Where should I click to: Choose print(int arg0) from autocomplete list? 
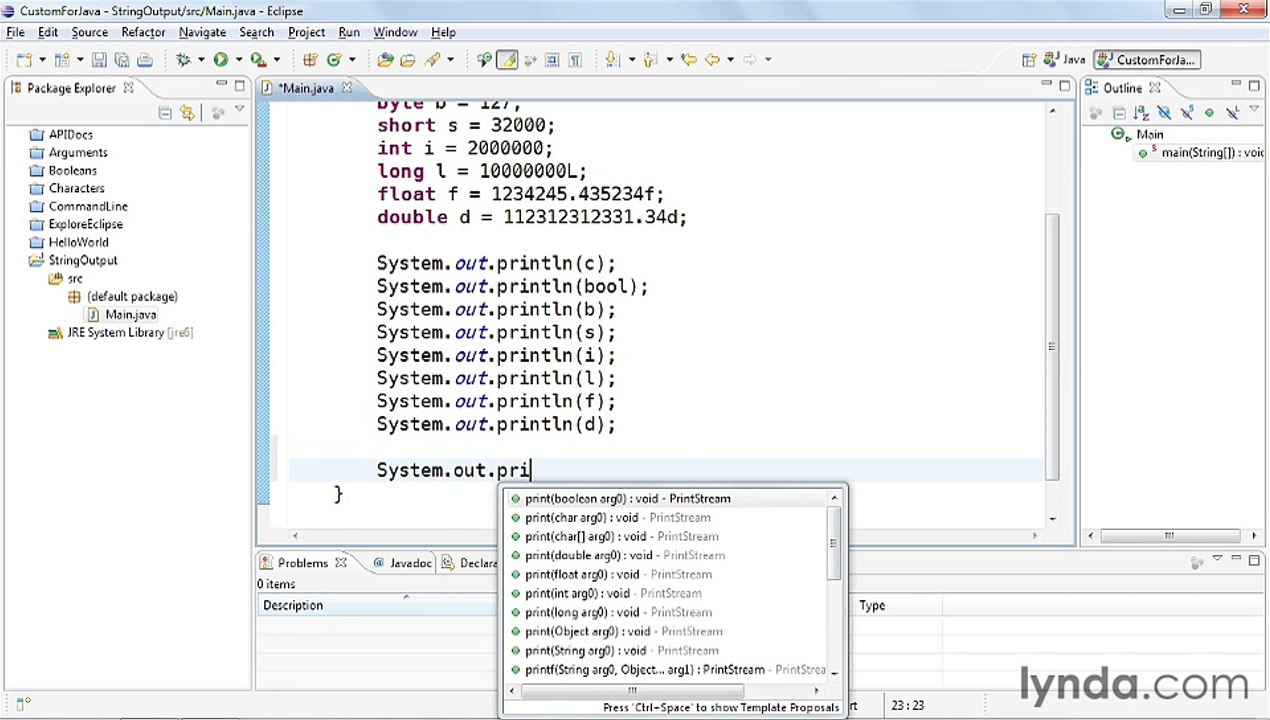[670, 593]
